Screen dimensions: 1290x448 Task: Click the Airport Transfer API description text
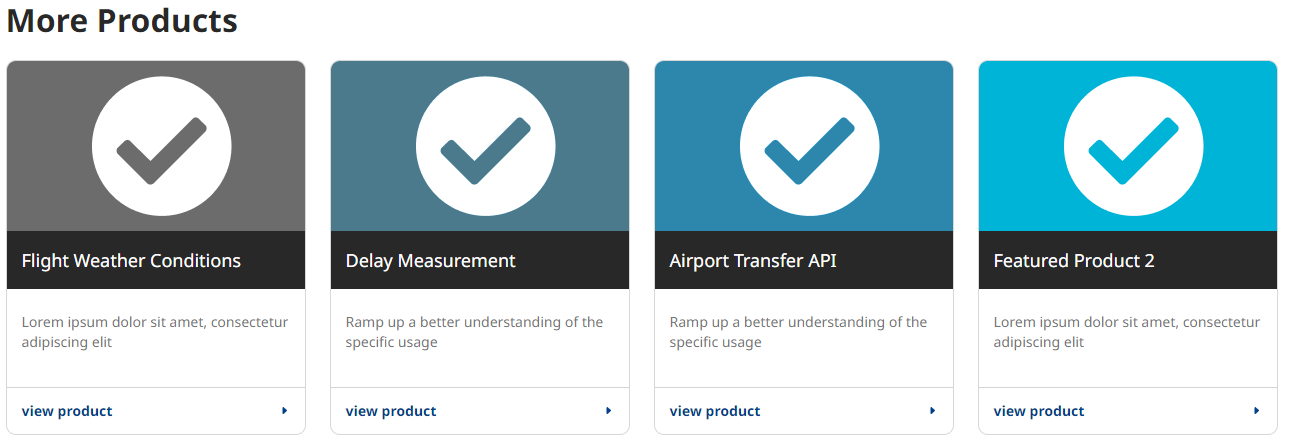[x=799, y=332]
